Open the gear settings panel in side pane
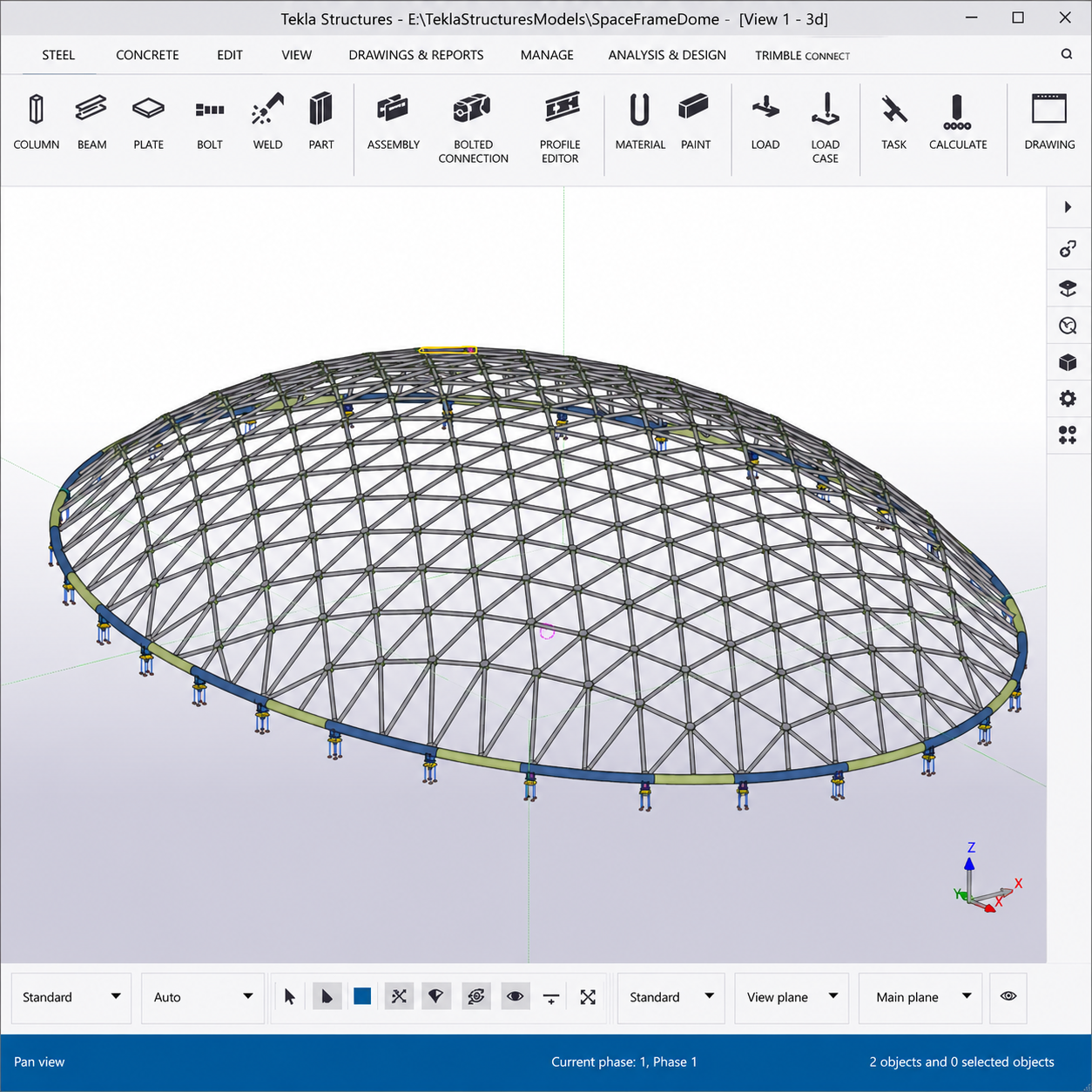 coord(1068,399)
